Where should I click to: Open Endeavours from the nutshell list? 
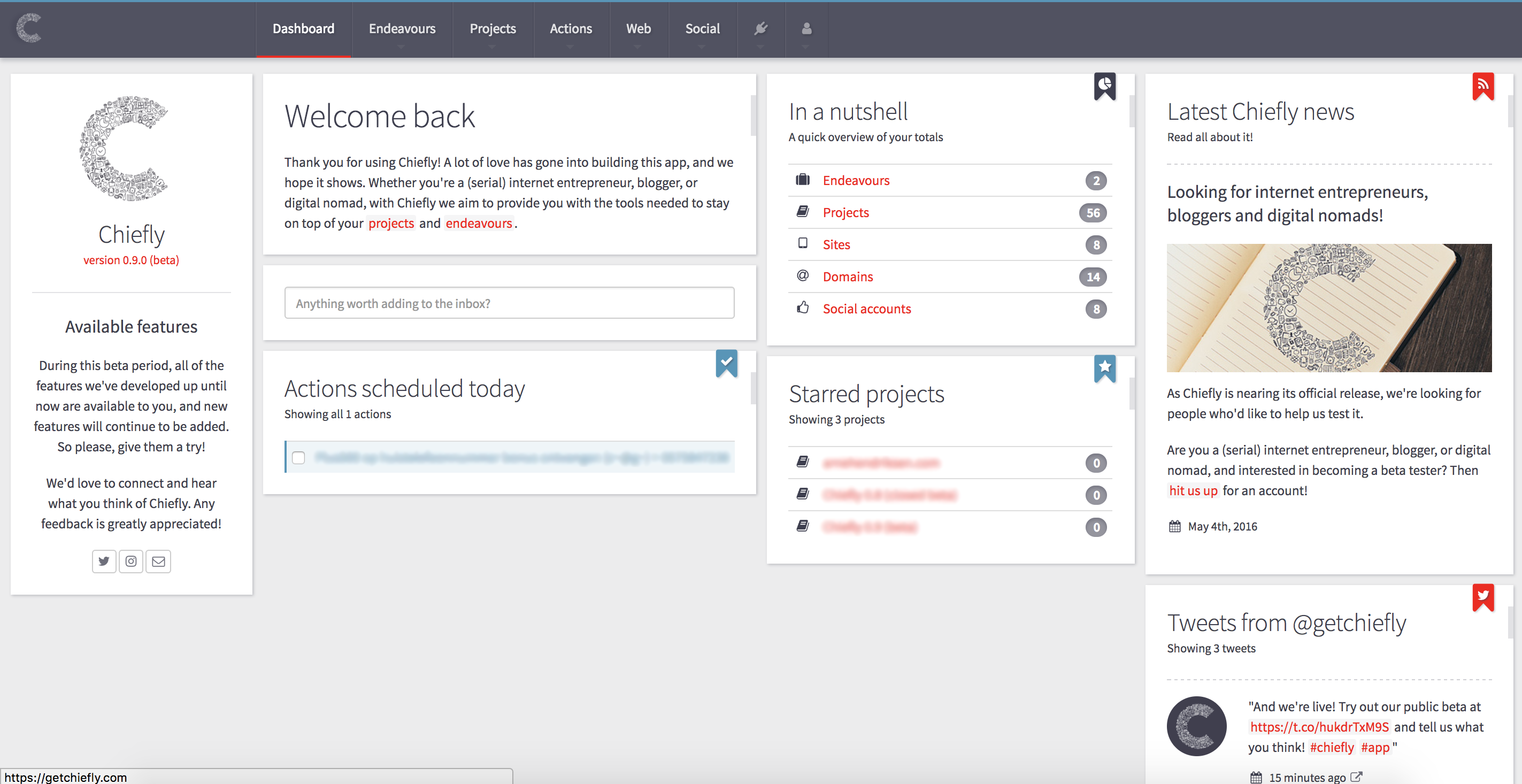point(856,180)
